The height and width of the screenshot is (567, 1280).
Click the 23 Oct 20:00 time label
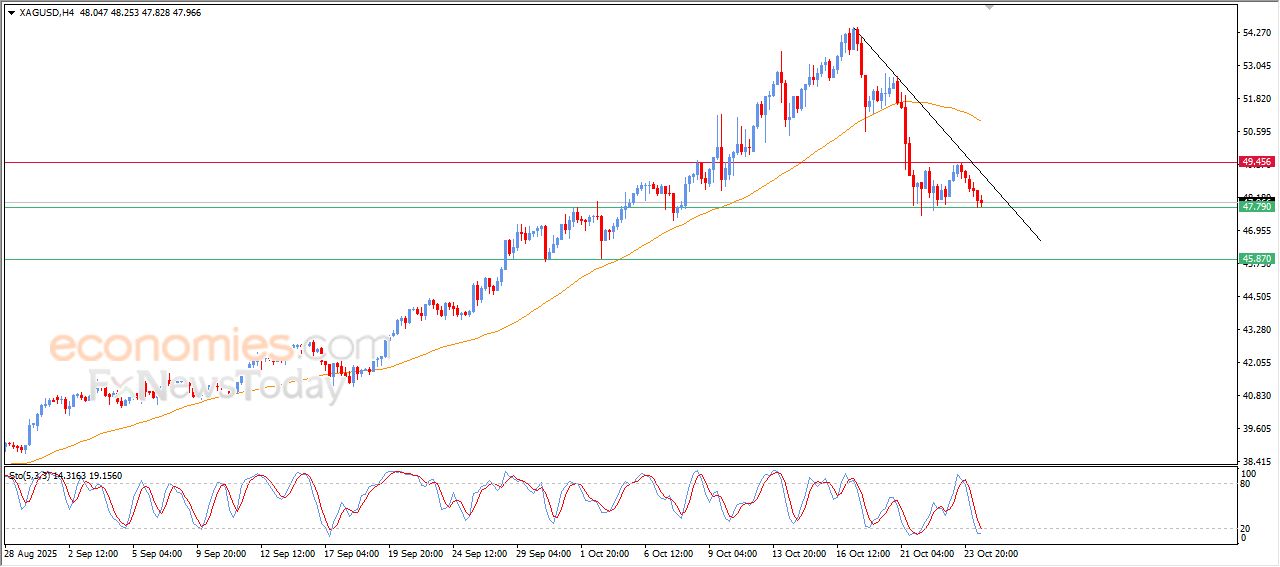point(990,553)
